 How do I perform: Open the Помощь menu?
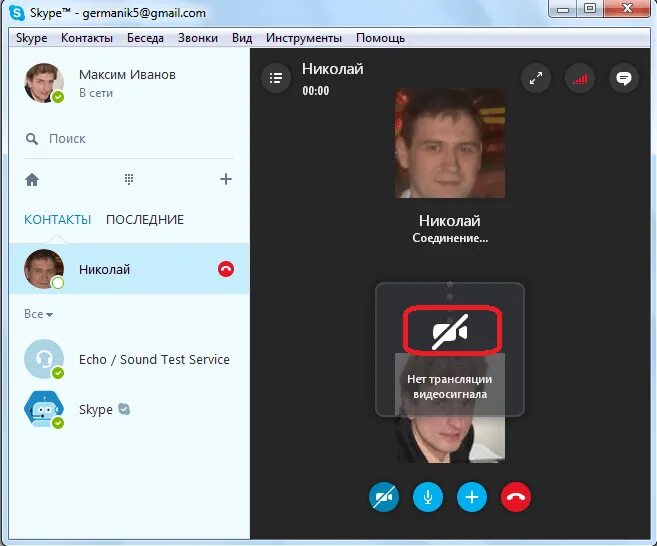[x=380, y=38]
